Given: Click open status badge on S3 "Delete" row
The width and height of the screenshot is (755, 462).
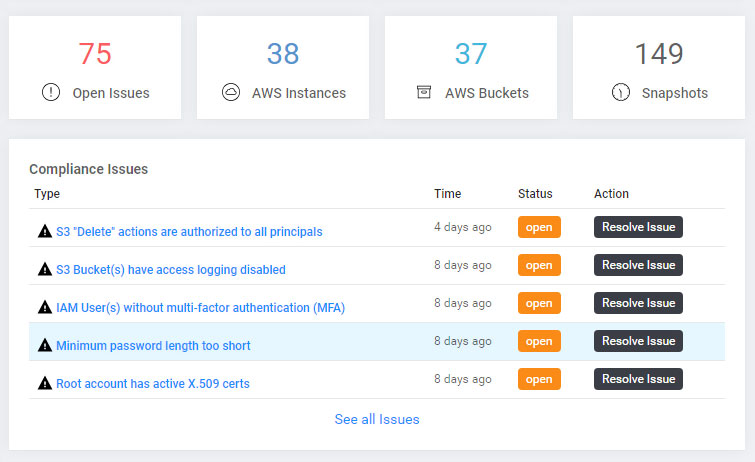Looking at the screenshot, I should (539, 227).
